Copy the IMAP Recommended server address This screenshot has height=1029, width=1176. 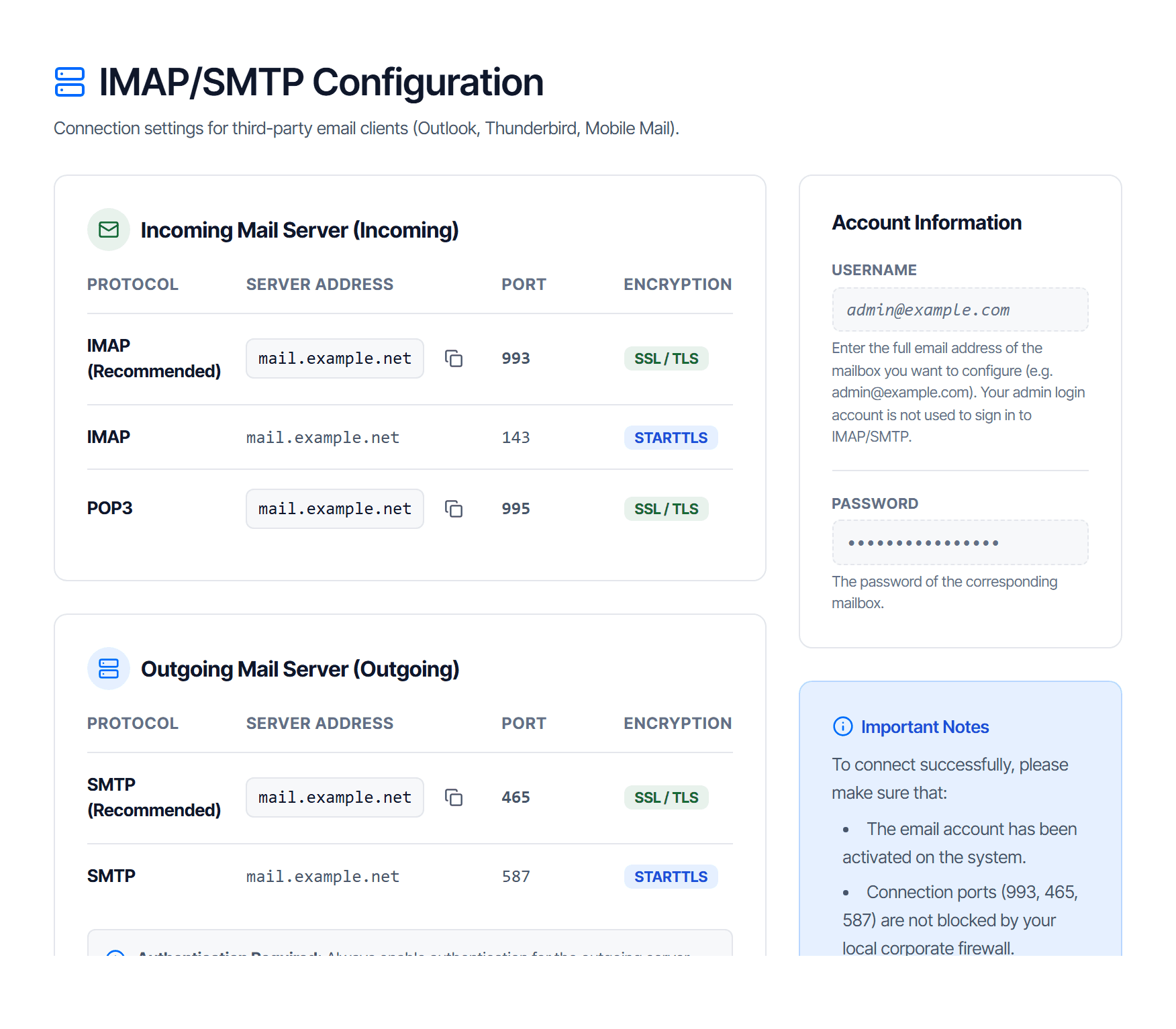(x=454, y=358)
